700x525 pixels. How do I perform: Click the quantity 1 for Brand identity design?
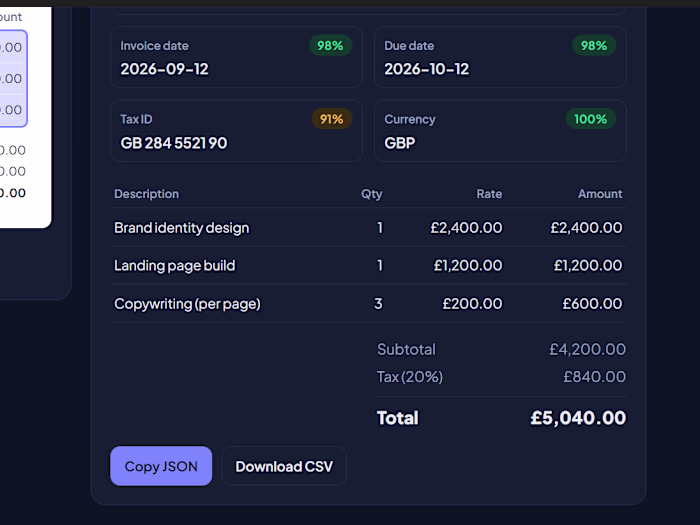(380, 228)
